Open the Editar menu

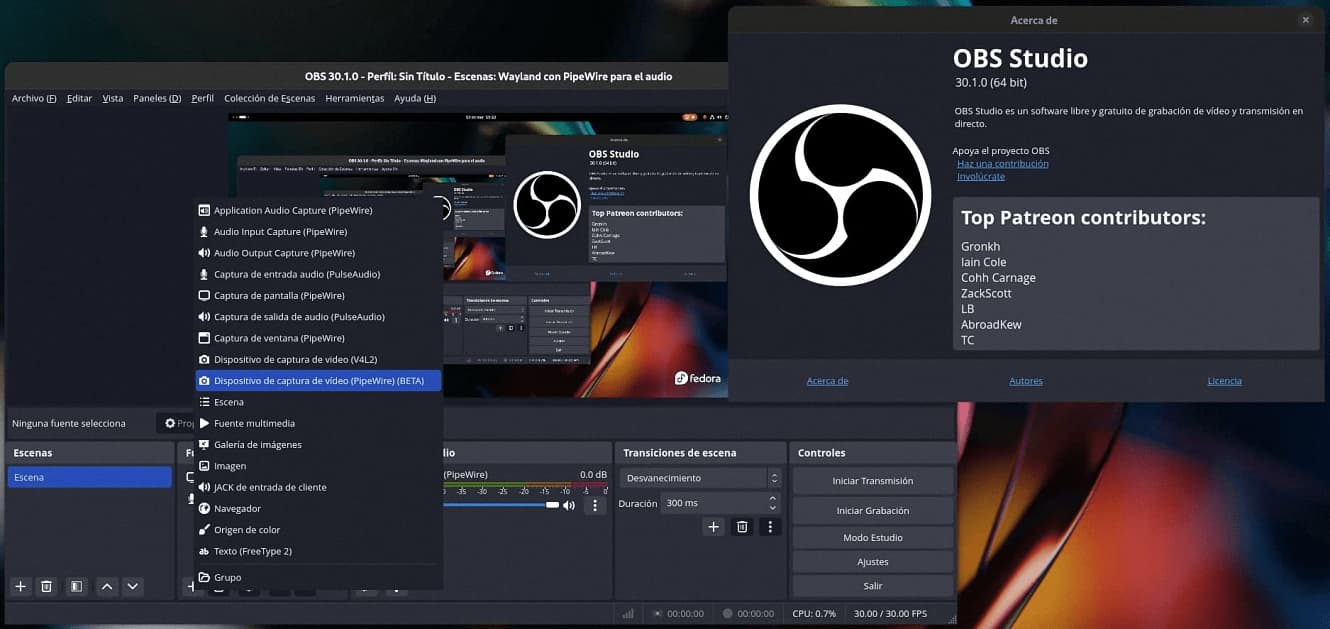coord(79,98)
